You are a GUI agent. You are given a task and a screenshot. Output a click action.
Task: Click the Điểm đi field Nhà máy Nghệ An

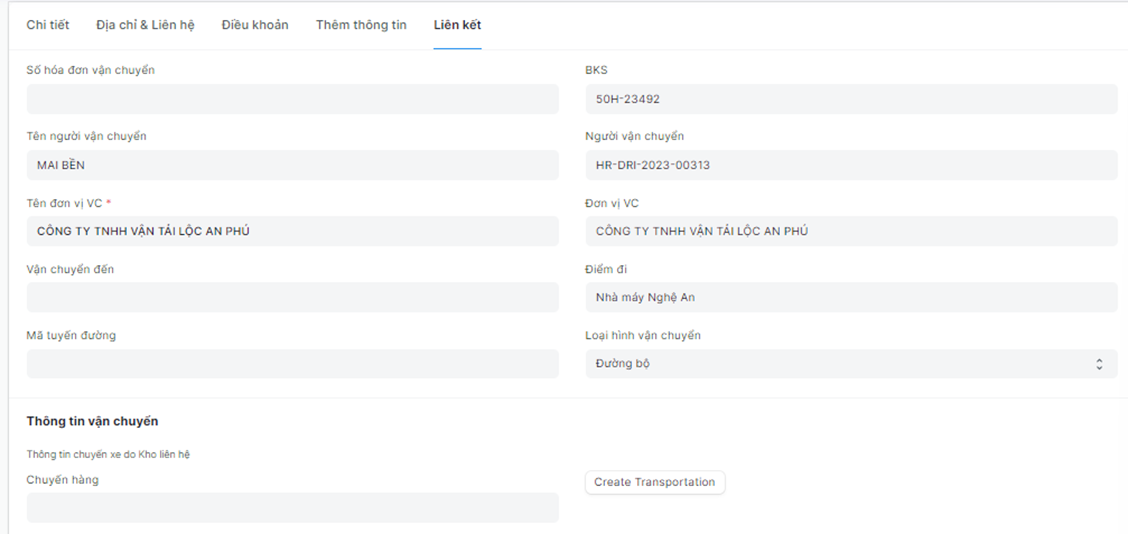[x=850, y=297]
